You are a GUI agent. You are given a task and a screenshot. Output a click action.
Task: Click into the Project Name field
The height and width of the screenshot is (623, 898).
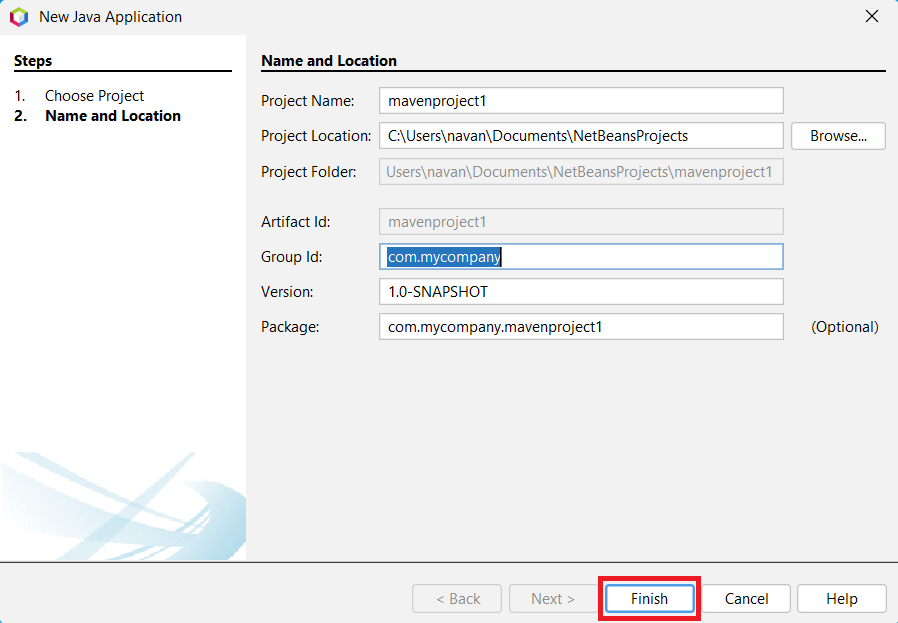[x=581, y=101]
